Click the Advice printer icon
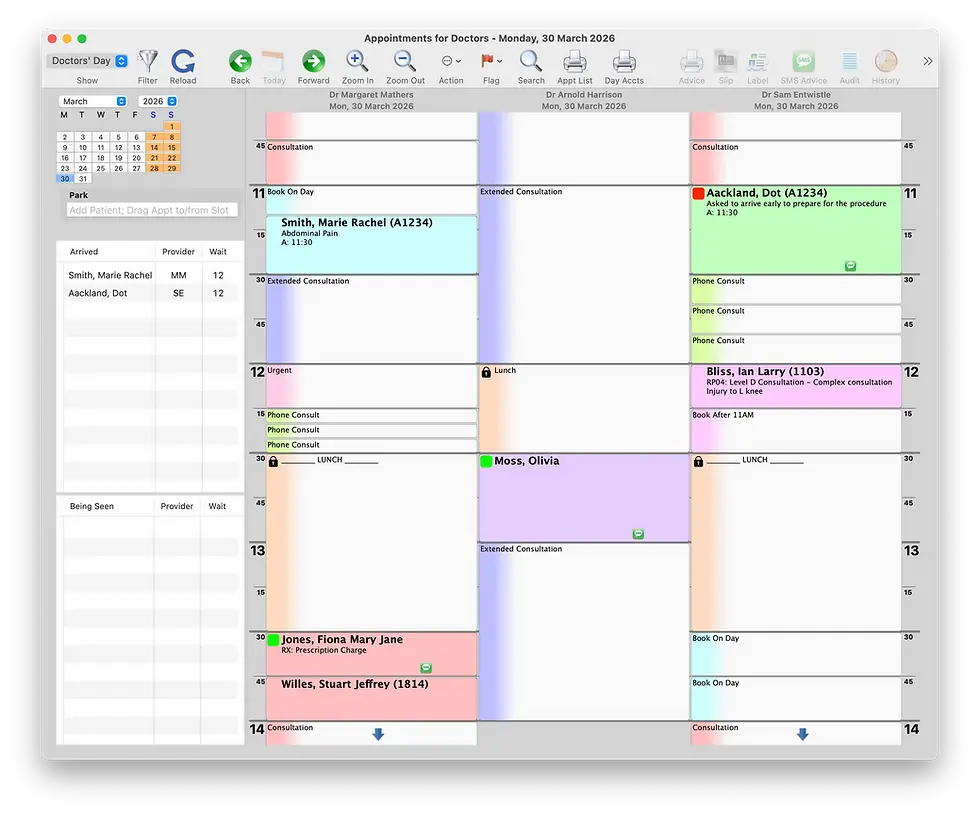The image size is (980, 815). (x=691, y=61)
